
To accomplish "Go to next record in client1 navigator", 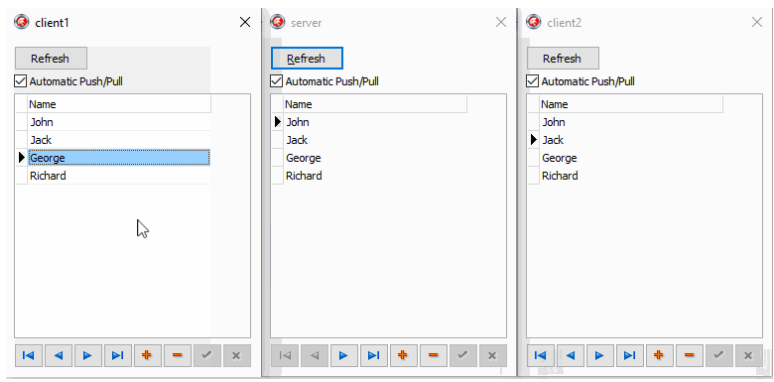I will (x=88, y=355).
